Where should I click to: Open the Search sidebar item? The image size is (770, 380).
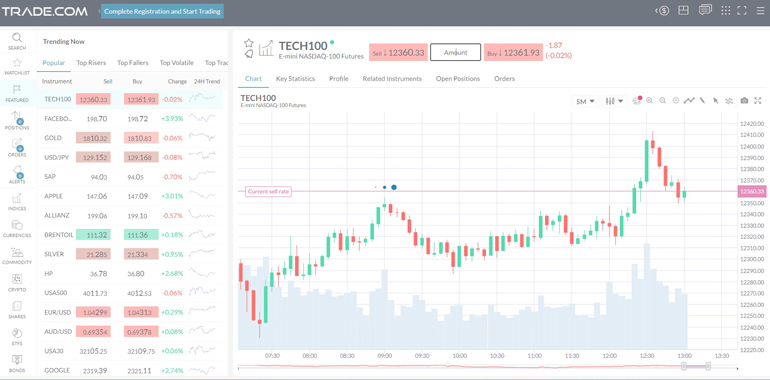pos(17,41)
